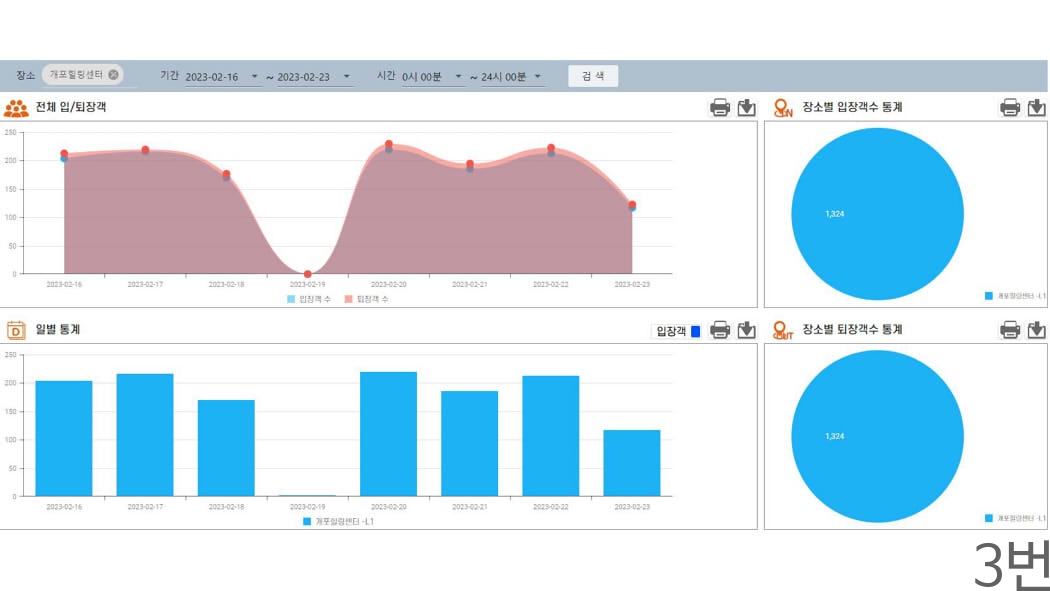Print the 전체 입/퇴장객 area chart

[x=719, y=108]
